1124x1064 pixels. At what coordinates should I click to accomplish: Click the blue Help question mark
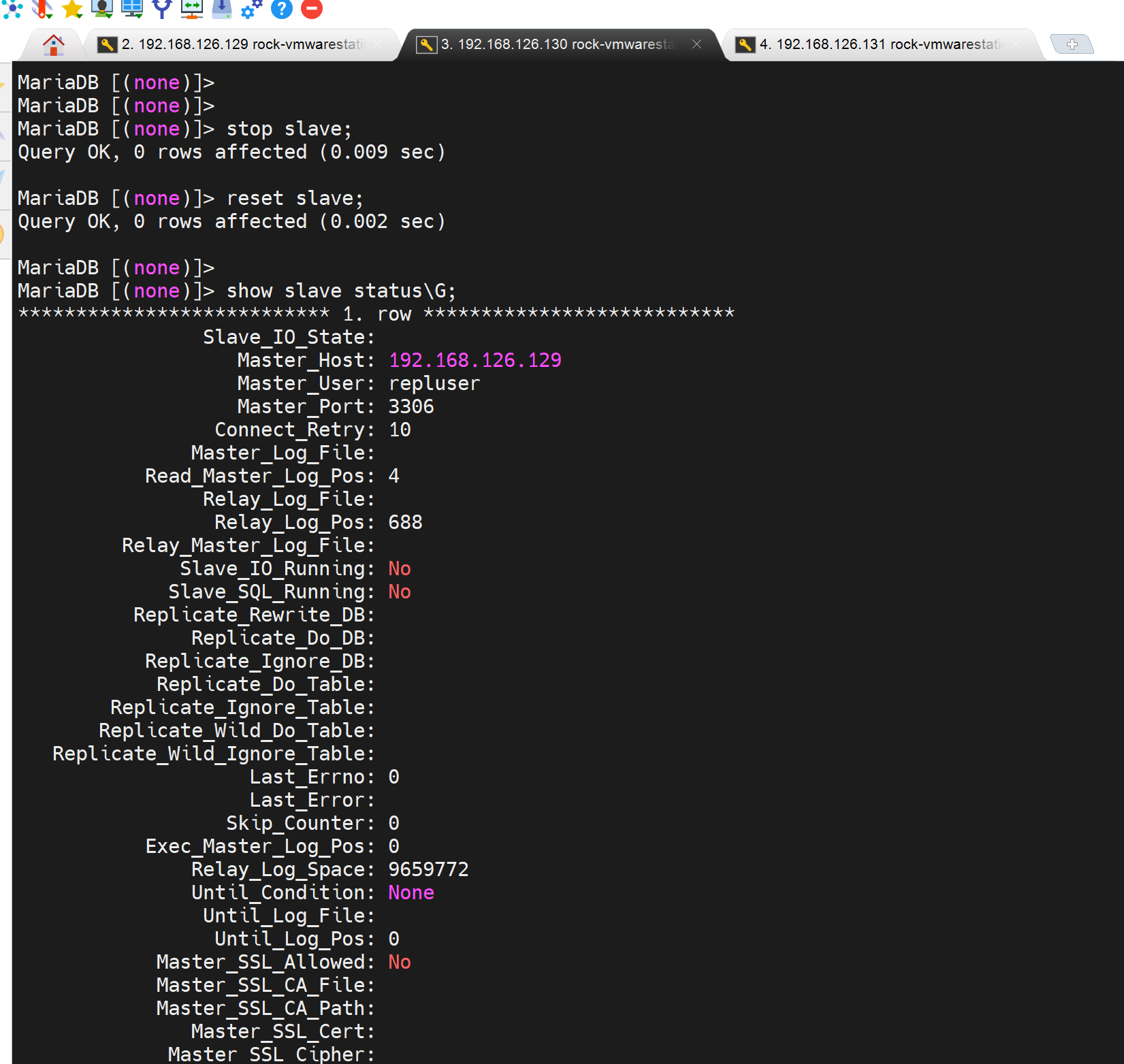tap(282, 9)
